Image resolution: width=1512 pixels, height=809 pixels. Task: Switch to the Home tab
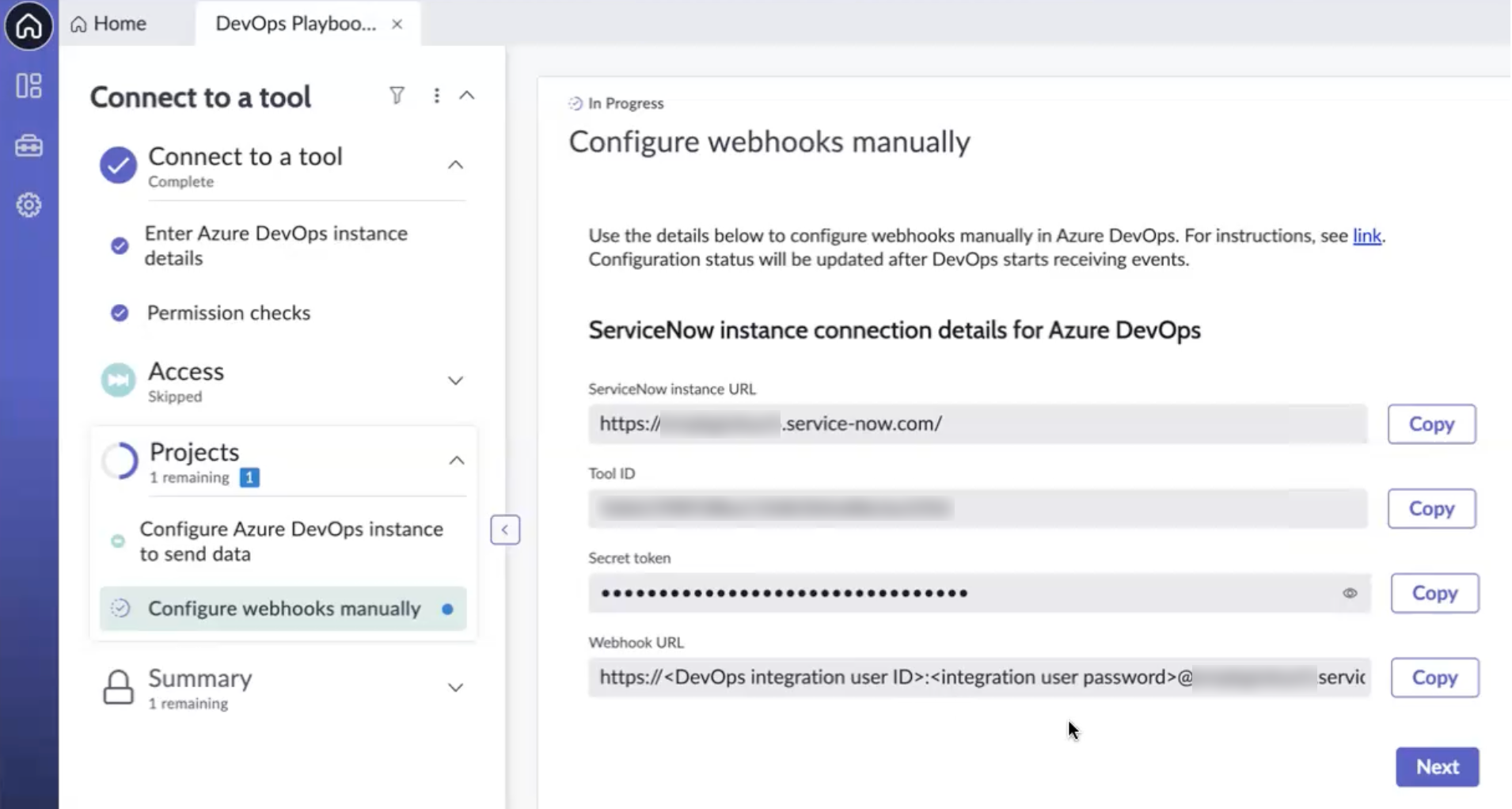tap(108, 24)
